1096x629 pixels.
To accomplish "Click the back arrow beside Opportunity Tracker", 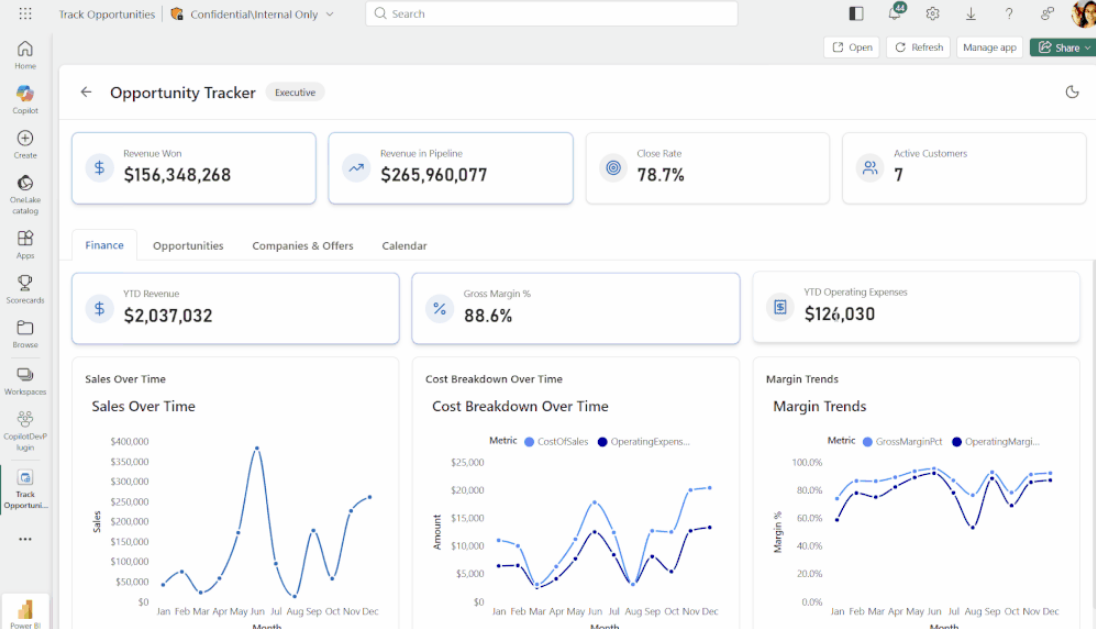I will (86, 92).
